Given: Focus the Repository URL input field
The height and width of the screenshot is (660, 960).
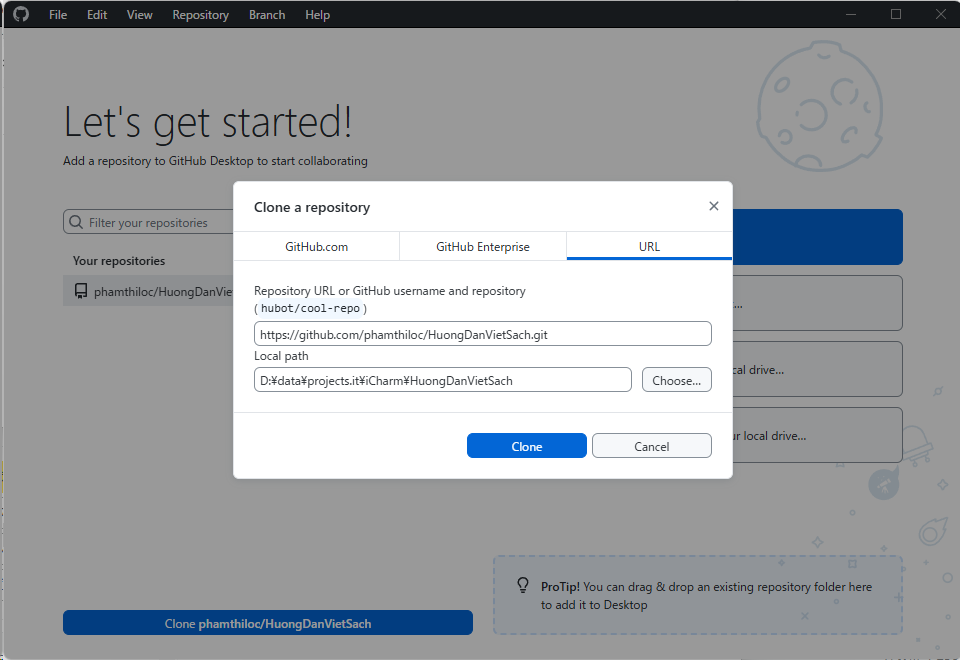Looking at the screenshot, I should pyautogui.click(x=482, y=334).
